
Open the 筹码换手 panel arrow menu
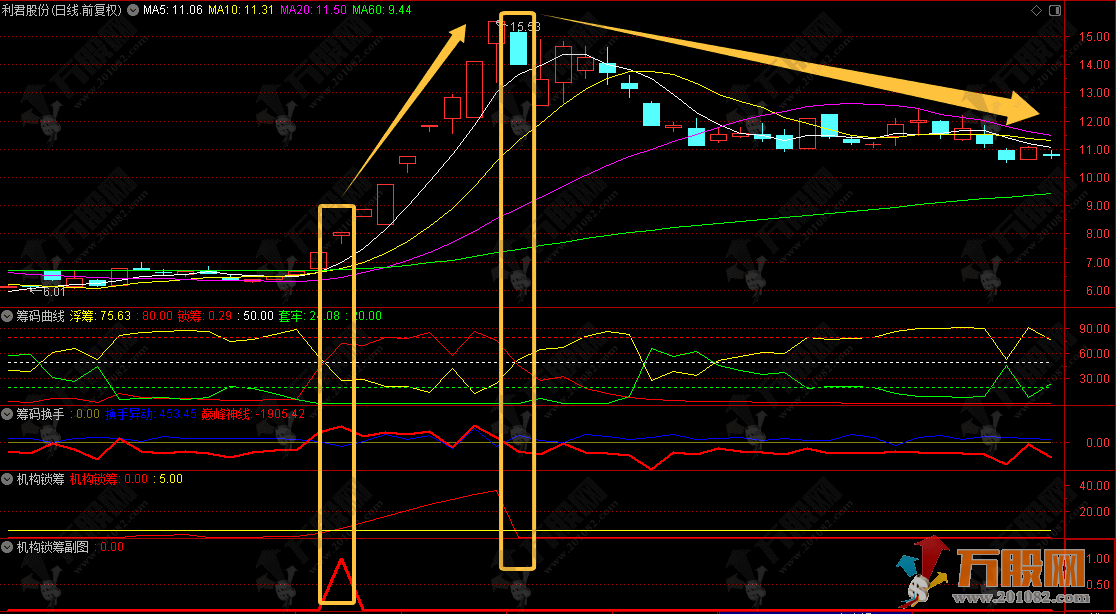click(x=8, y=413)
